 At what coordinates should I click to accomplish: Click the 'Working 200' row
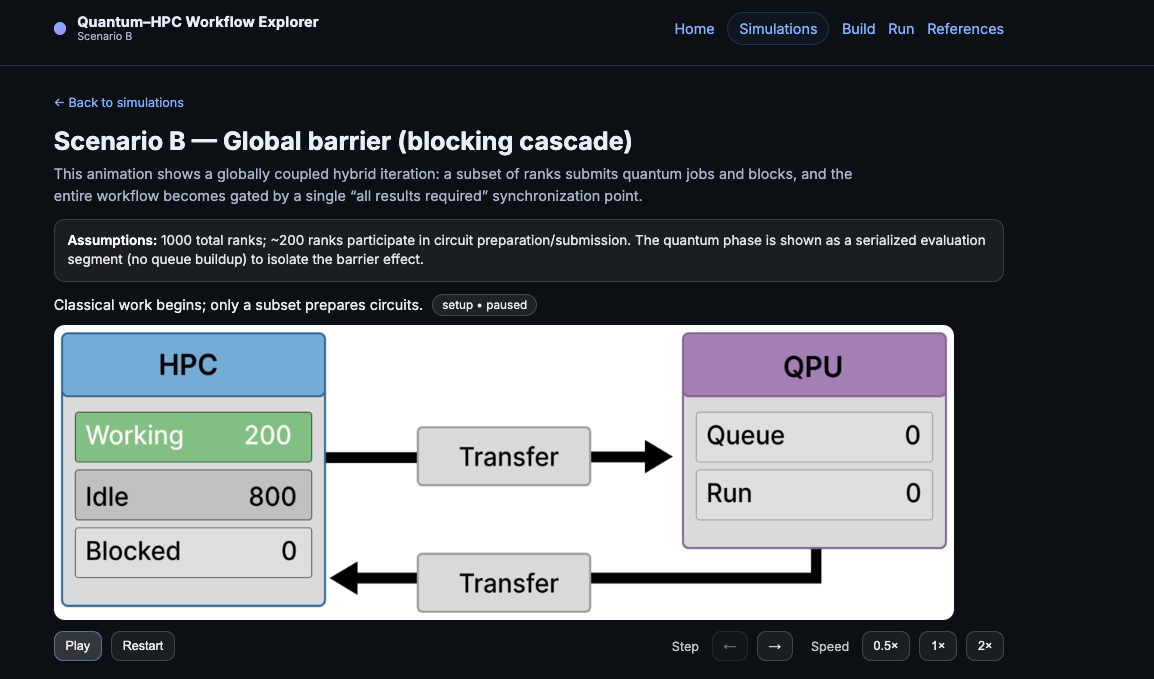click(x=192, y=436)
